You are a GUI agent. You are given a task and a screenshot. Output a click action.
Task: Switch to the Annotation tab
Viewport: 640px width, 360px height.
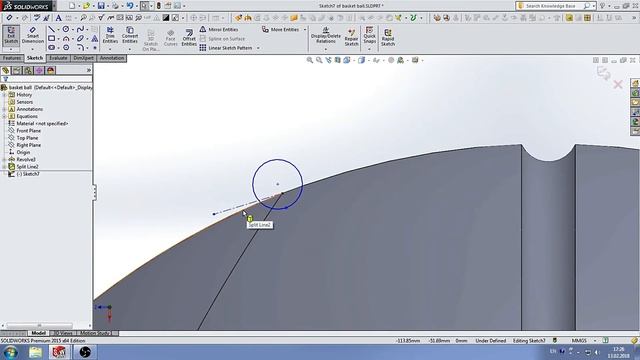click(x=112, y=58)
